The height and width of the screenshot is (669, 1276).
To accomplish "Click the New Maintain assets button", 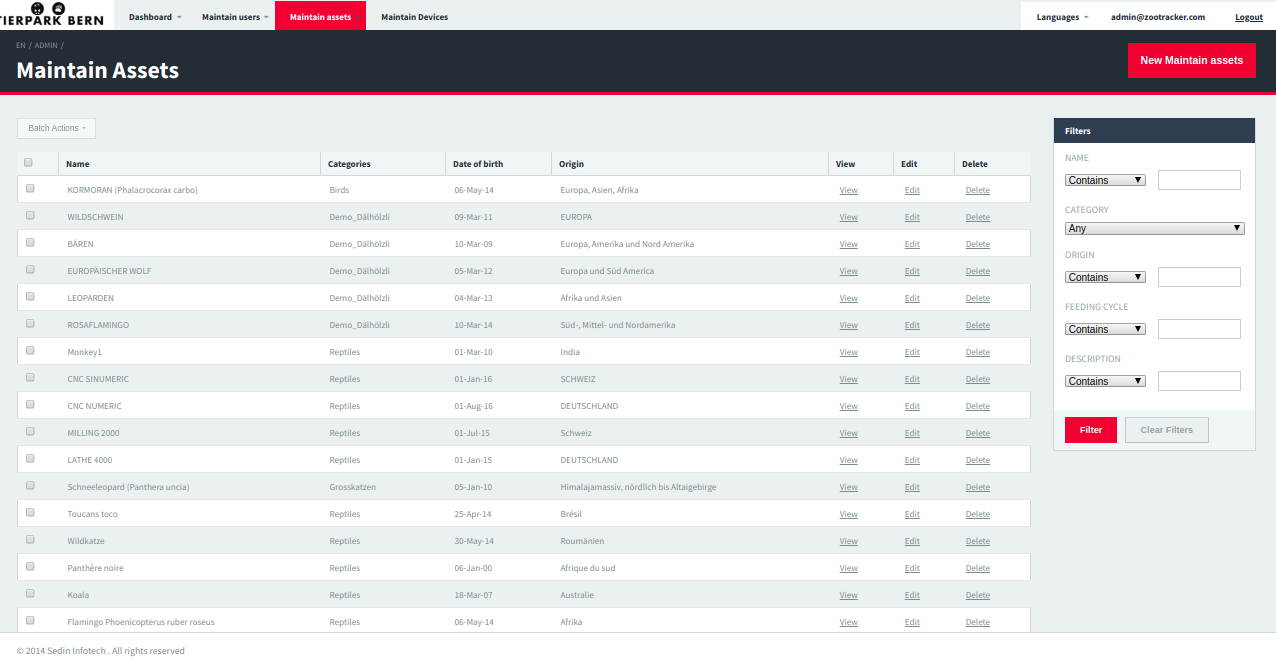I will click(x=1191, y=60).
